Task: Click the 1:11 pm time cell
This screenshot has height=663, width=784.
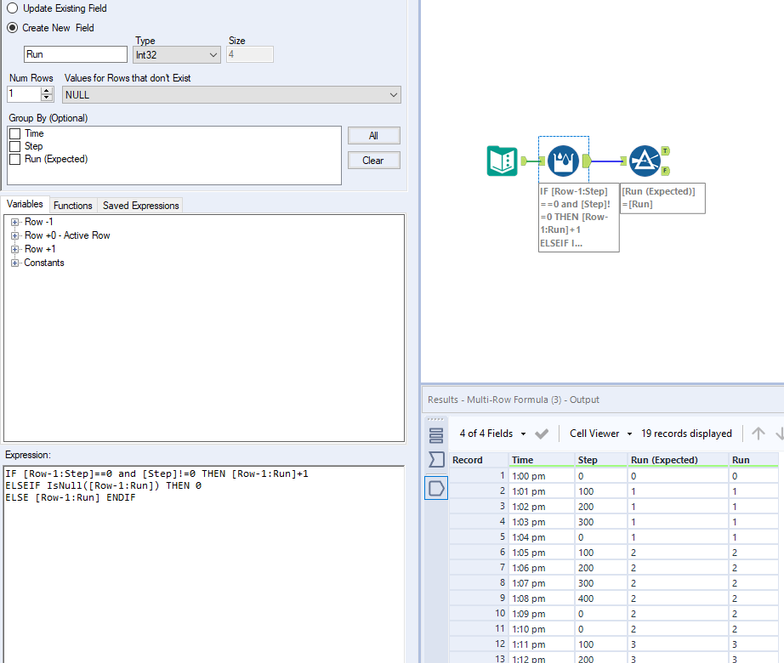Action: [542, 644]
